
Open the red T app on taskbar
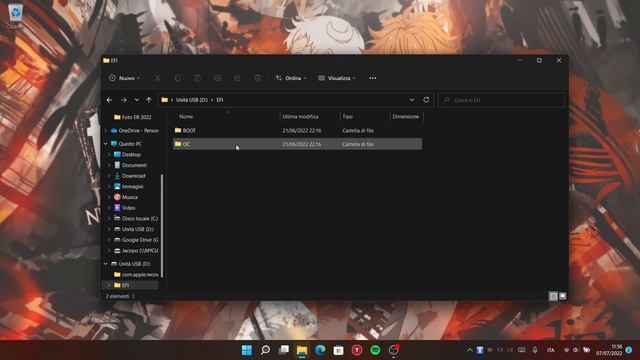click(357, 350)
